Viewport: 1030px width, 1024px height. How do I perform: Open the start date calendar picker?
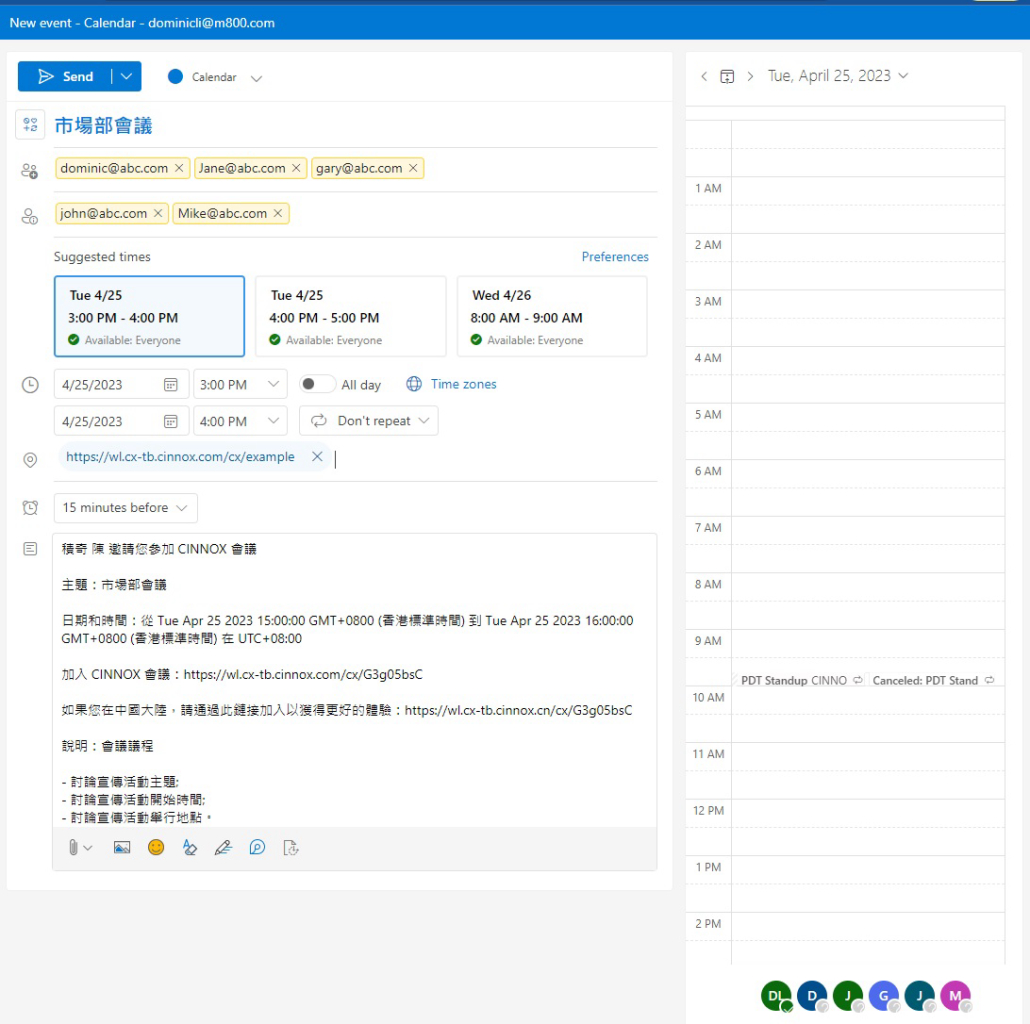(x=171, y=385)
